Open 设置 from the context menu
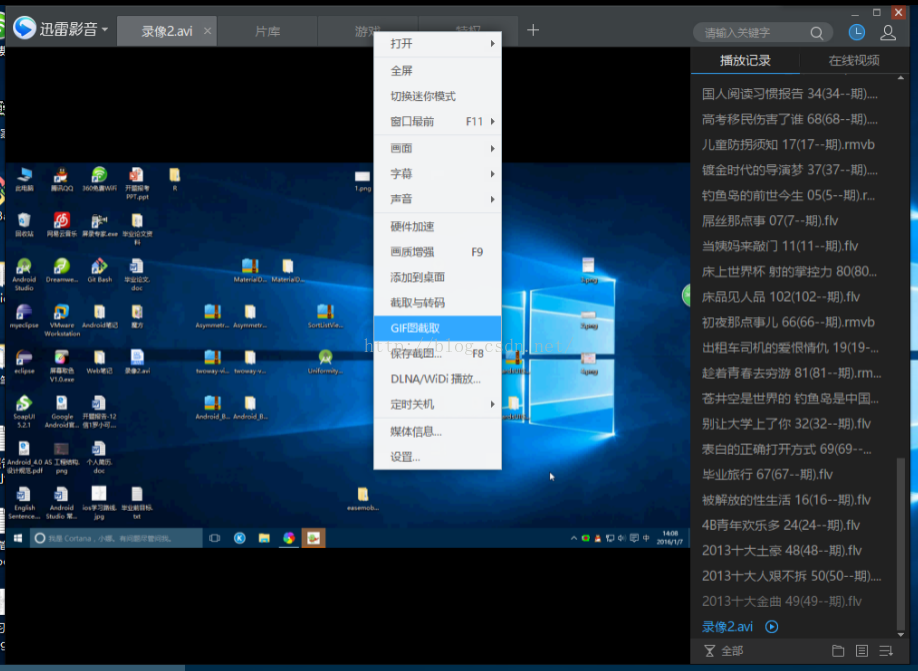Screen dimensions: 918x671 [437, 457]
